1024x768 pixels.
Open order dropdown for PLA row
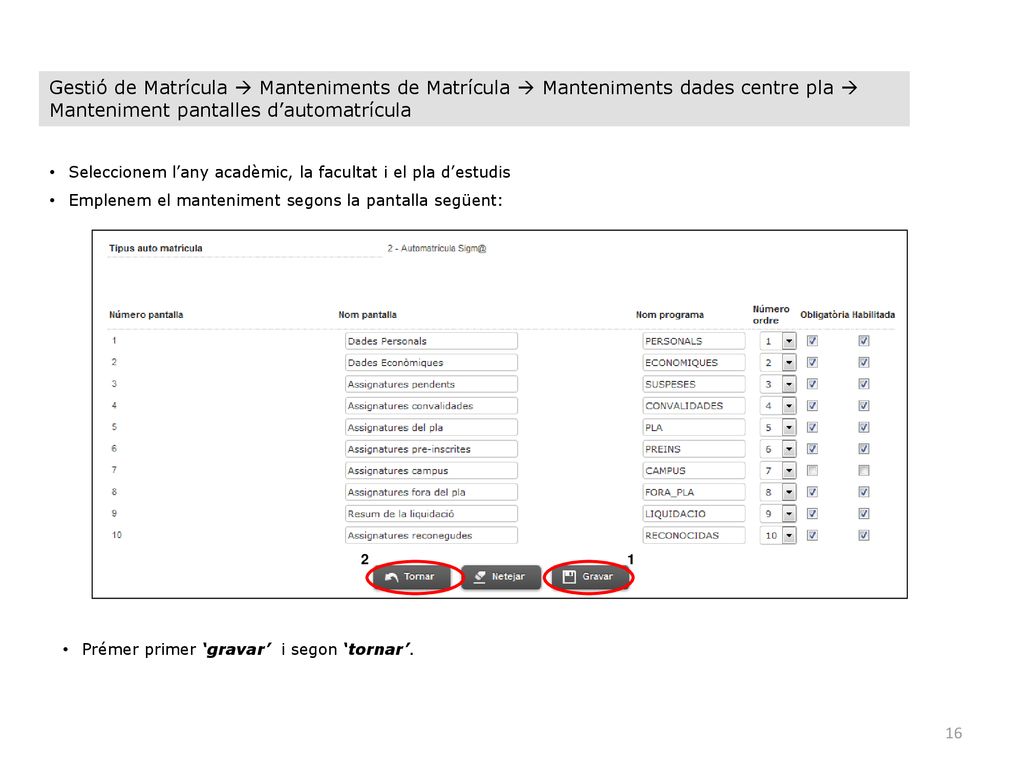pos(789,427)
